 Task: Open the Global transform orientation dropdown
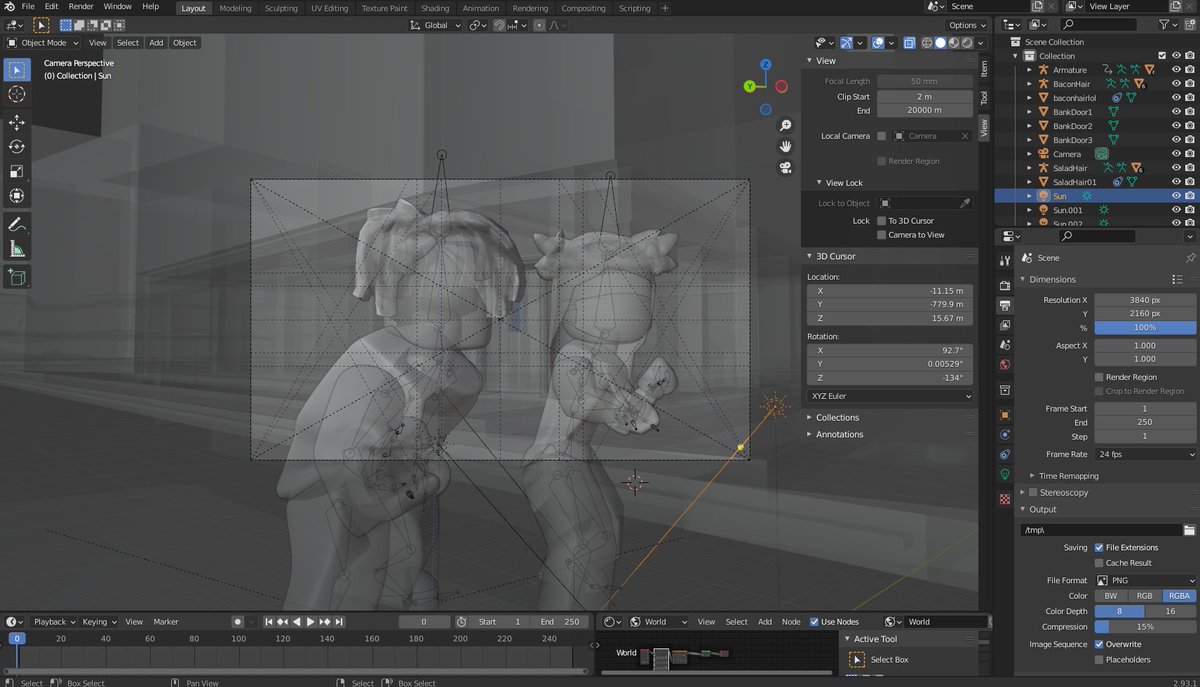(x=436, y=25)
